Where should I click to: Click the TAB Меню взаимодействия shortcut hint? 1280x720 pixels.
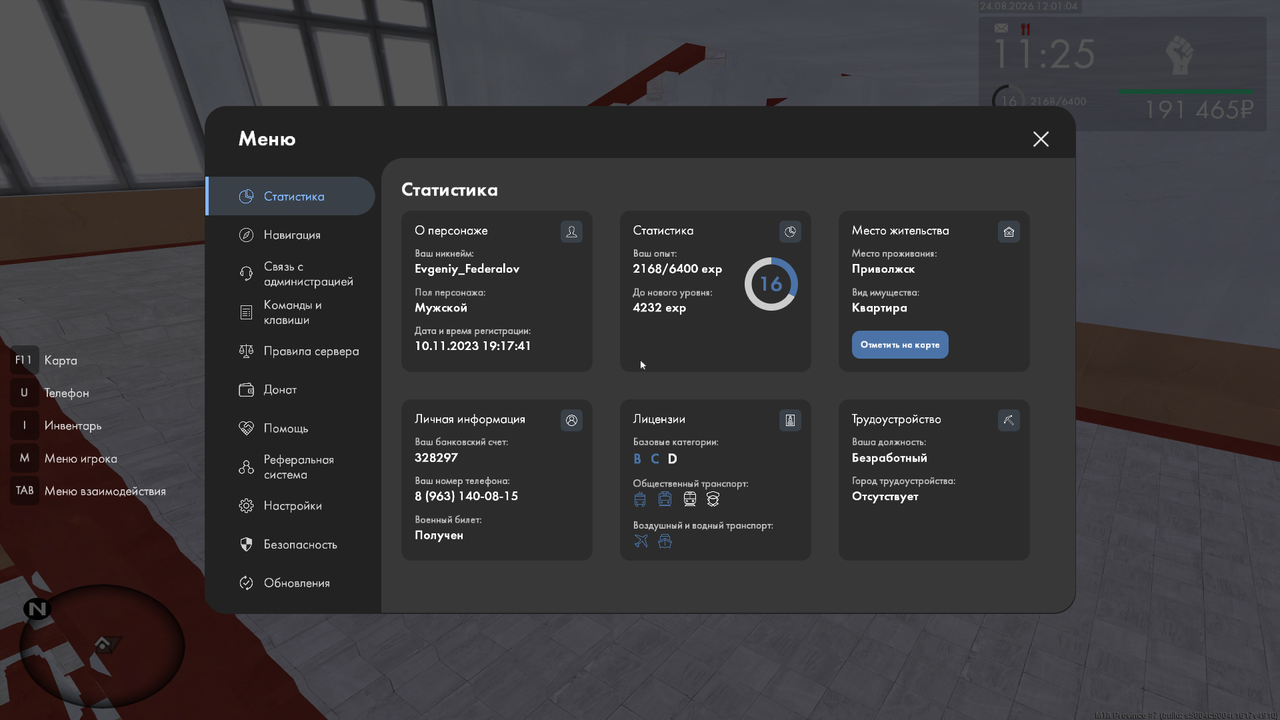click(89, 491)
